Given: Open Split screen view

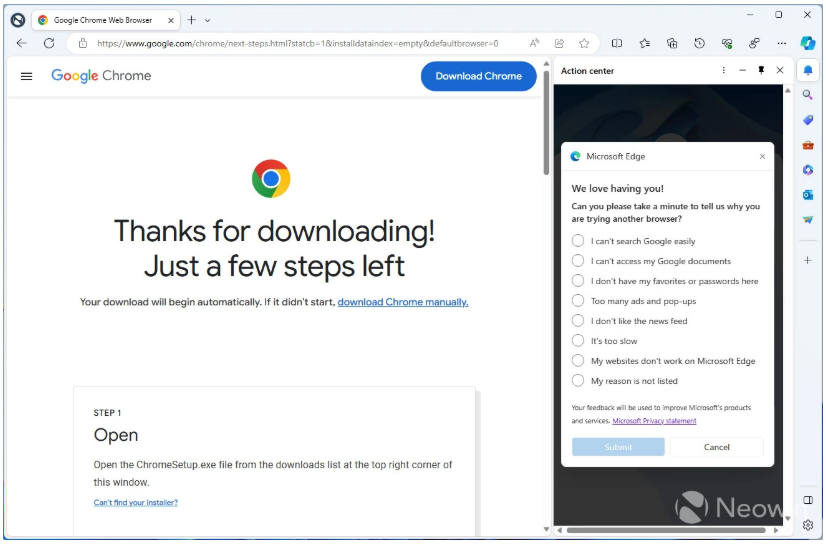Looking at the screenshot, I should [x=617, y=43].
